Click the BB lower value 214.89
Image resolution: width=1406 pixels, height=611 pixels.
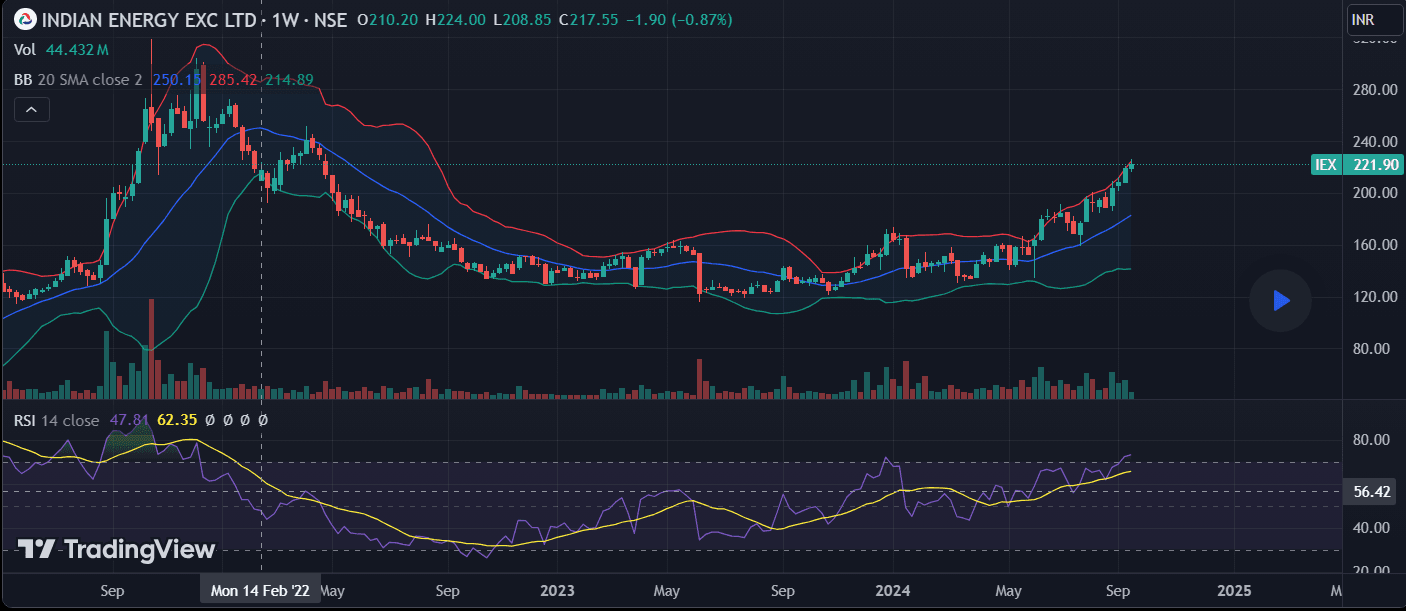click(x=289, y=80)
